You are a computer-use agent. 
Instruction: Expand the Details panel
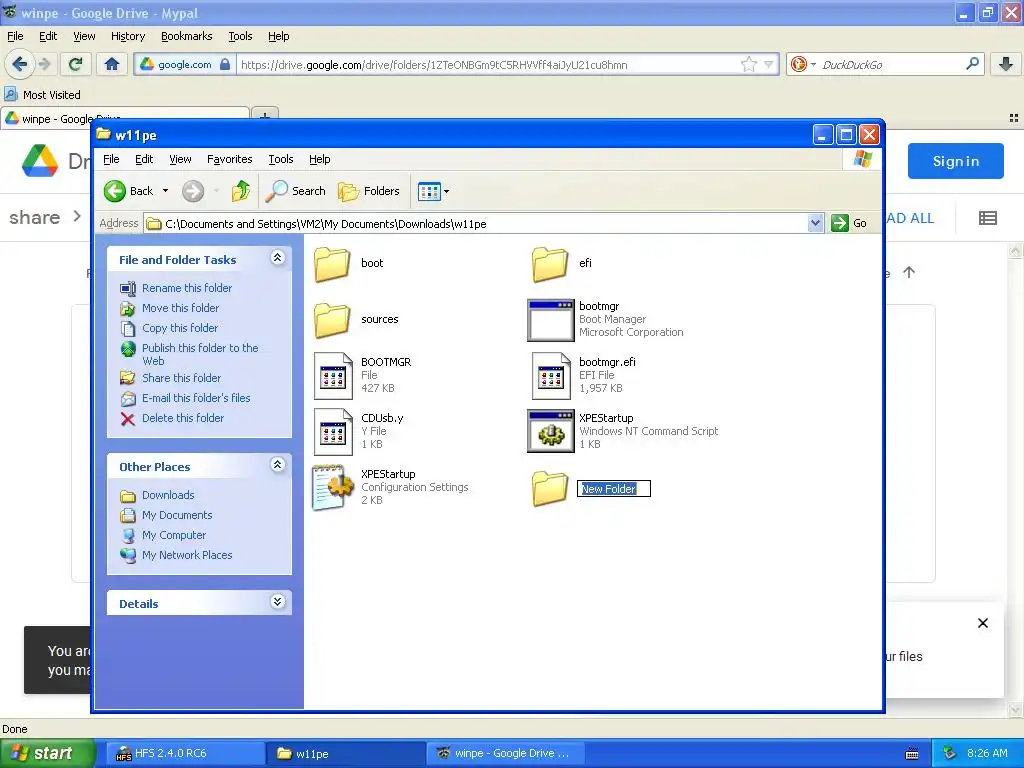point(278,601)
